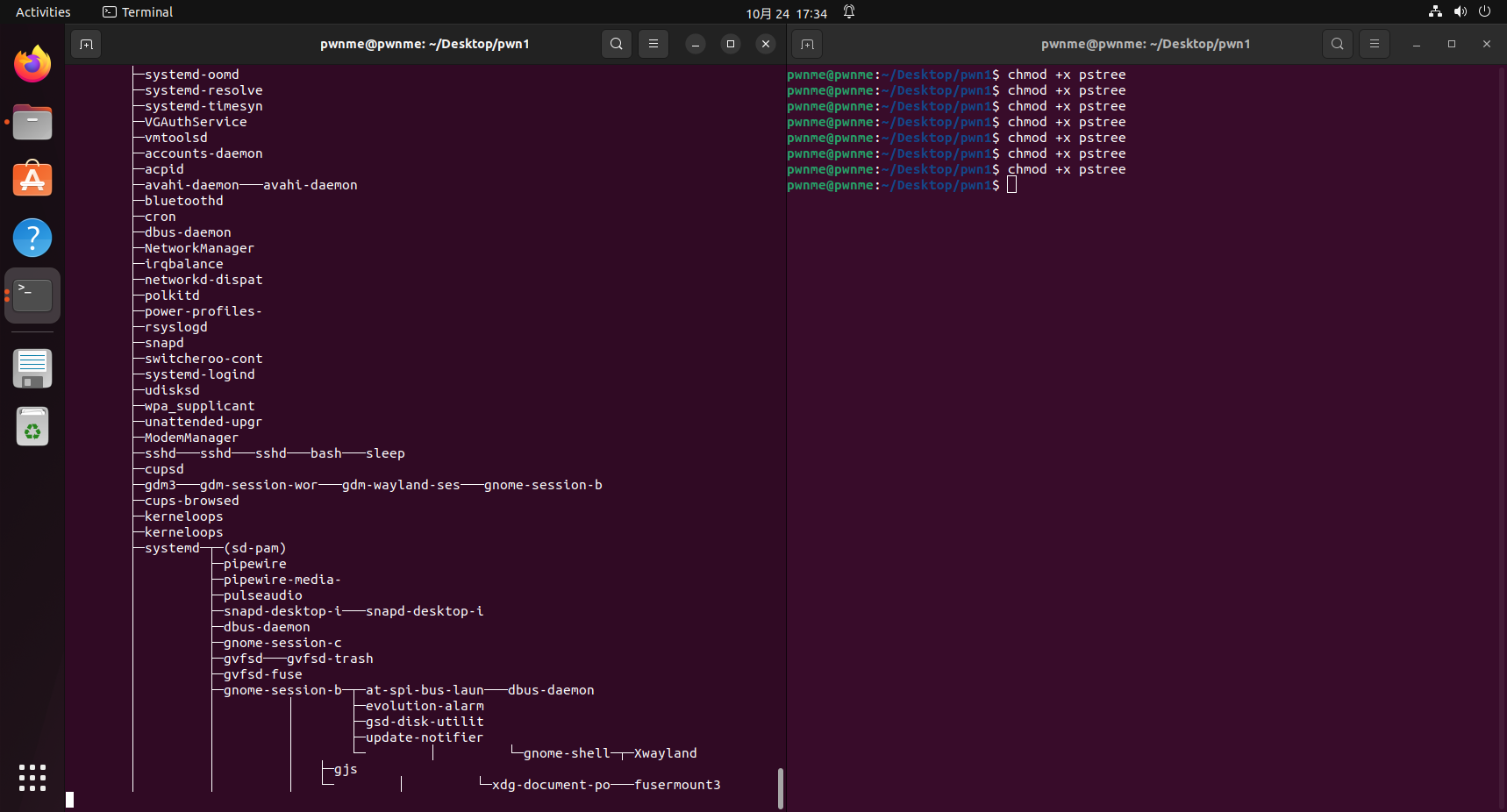This screenshot has width=1507, height=812.
Task: Click the update-notifier process entry
Action: (x=425, y=737)
